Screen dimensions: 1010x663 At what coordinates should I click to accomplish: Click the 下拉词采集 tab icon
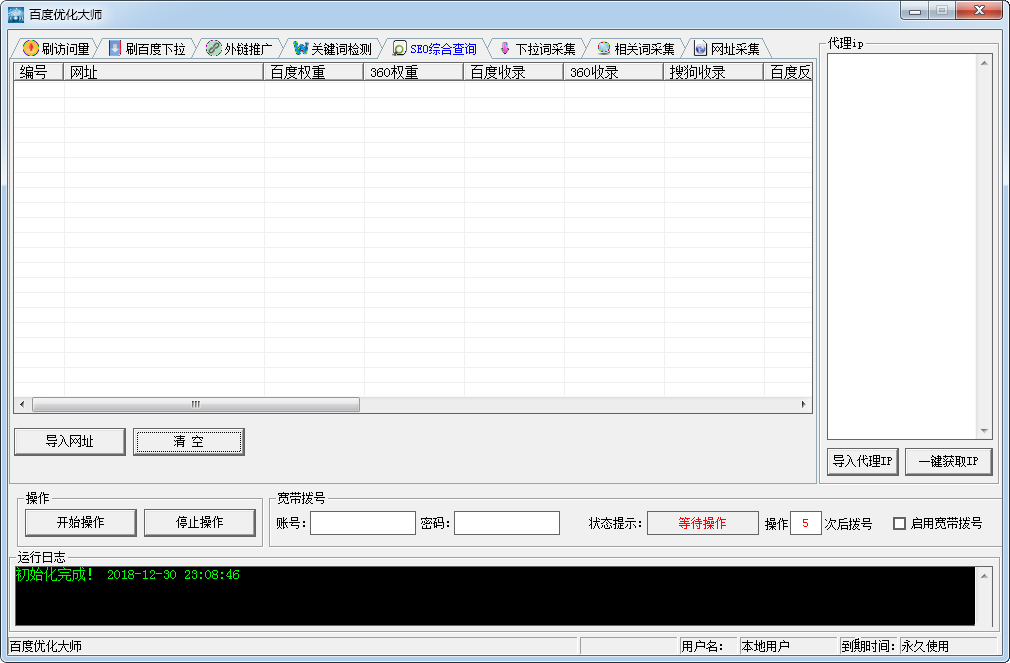pyautogui.click(x=505, y=48)
